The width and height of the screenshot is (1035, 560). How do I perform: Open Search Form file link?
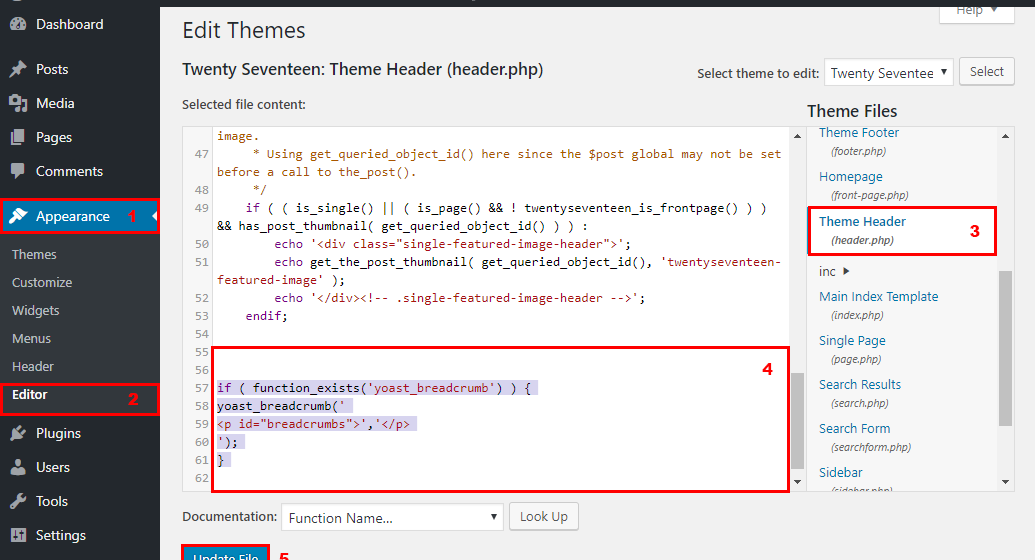[854, 429]
